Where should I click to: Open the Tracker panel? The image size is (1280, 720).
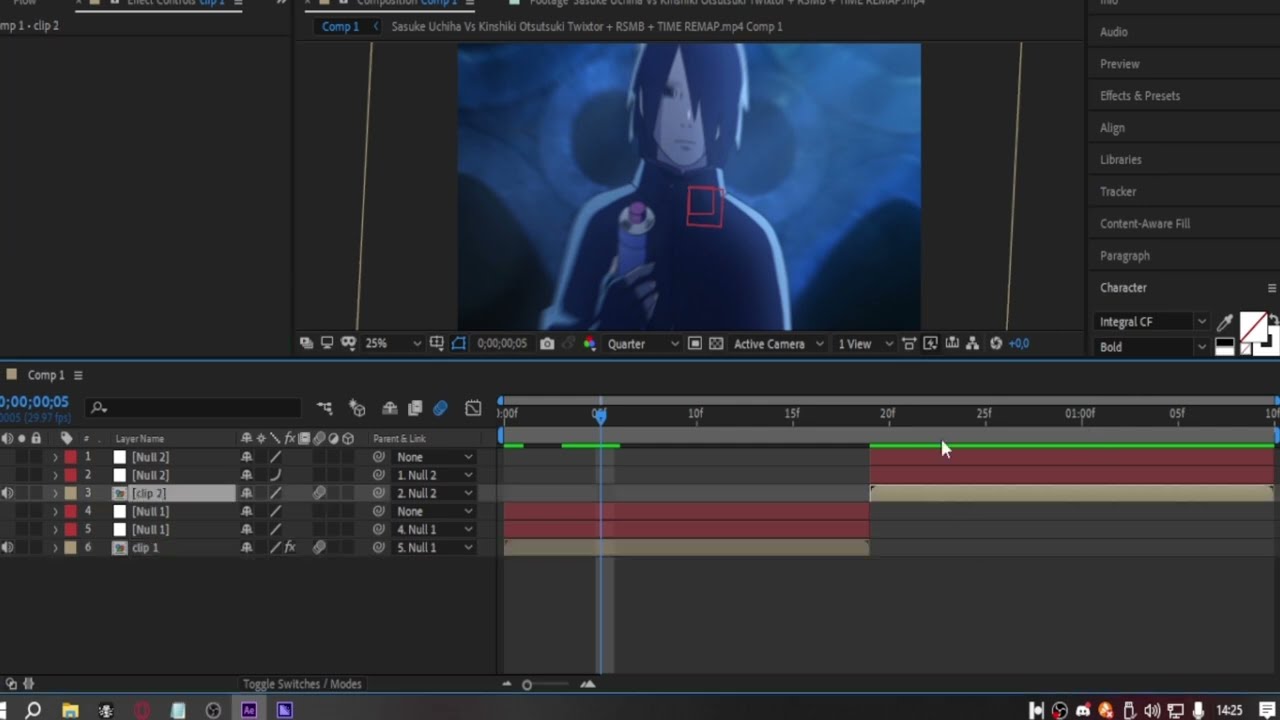coord(1118,192)
